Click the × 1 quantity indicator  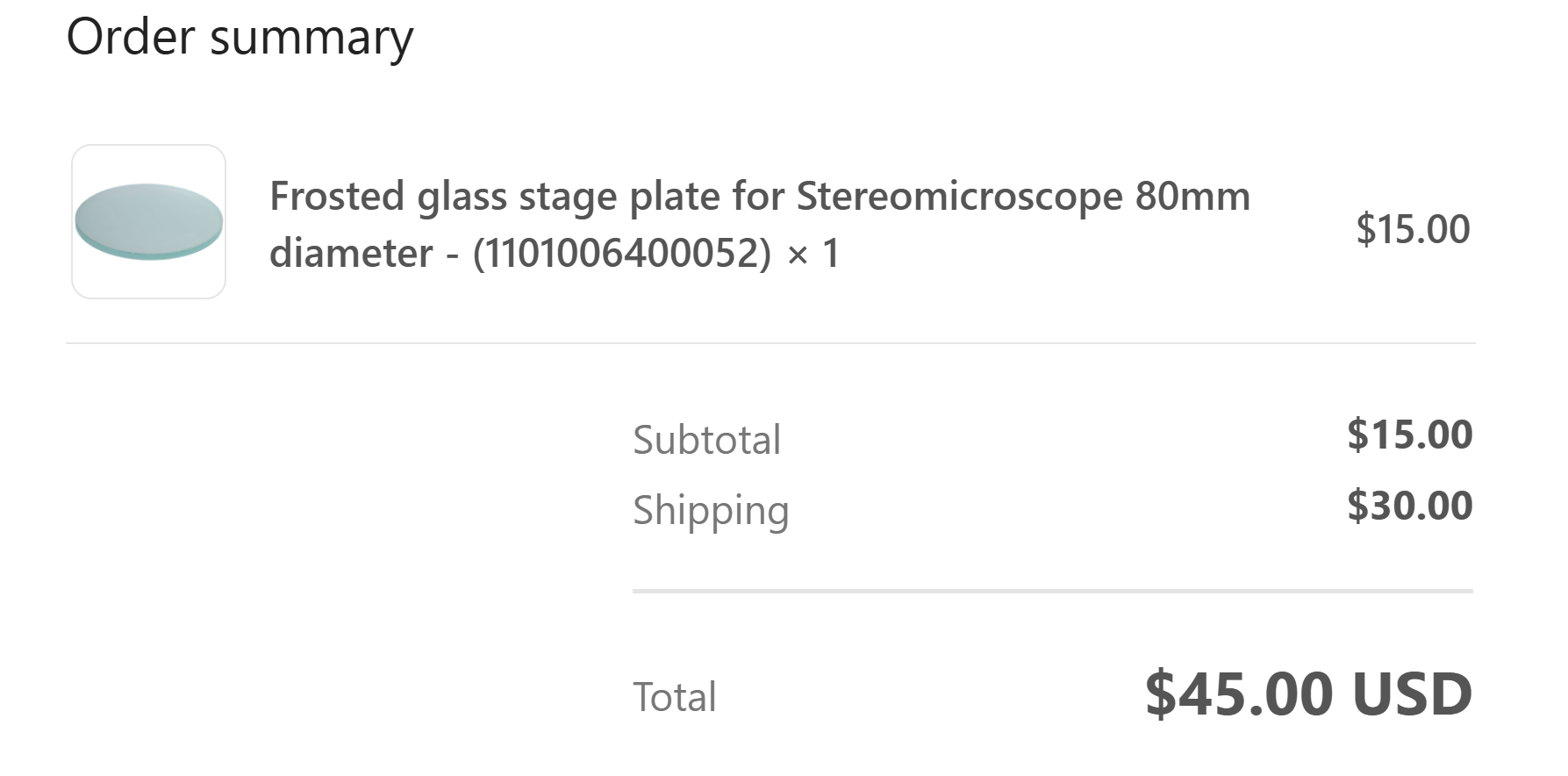tap(813, 254)
